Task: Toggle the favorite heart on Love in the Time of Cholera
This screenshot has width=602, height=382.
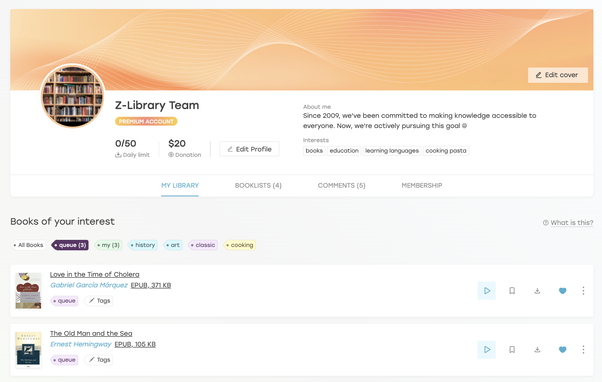Action: (562, 291)
